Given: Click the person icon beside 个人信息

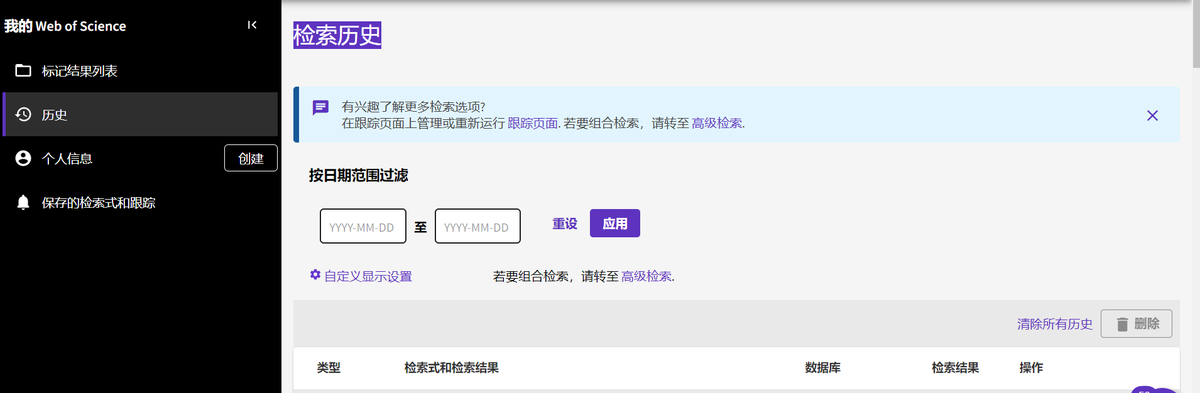Looking at the screenshot, I should tap(23, 158).
